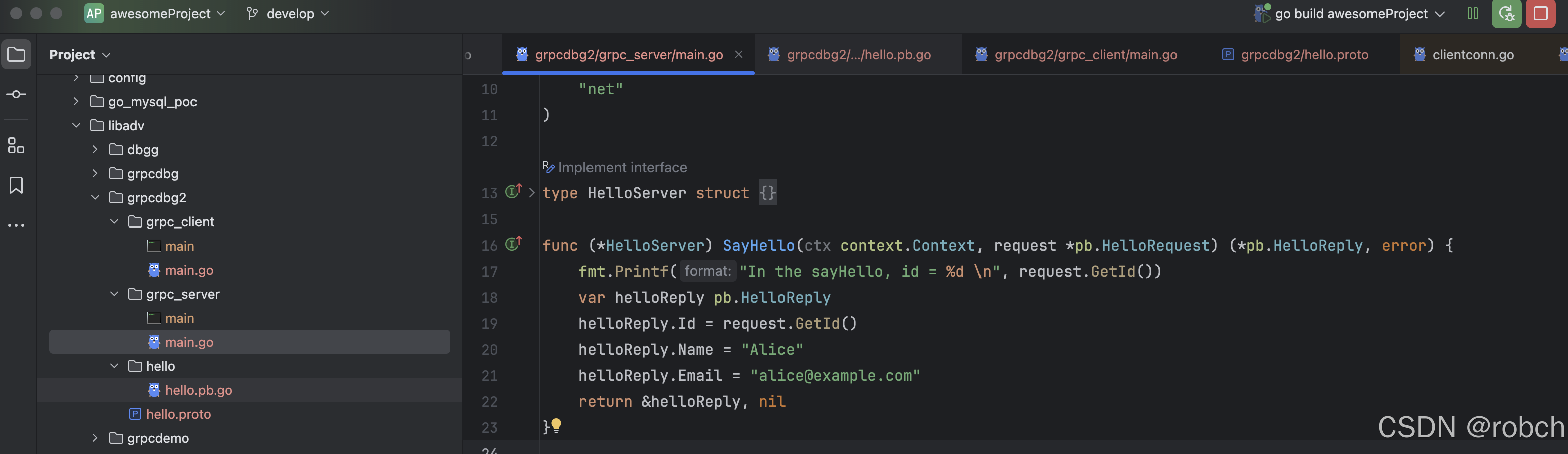
Task: Open the Project tool window folder icon
Action: click(x=16, y=54)
